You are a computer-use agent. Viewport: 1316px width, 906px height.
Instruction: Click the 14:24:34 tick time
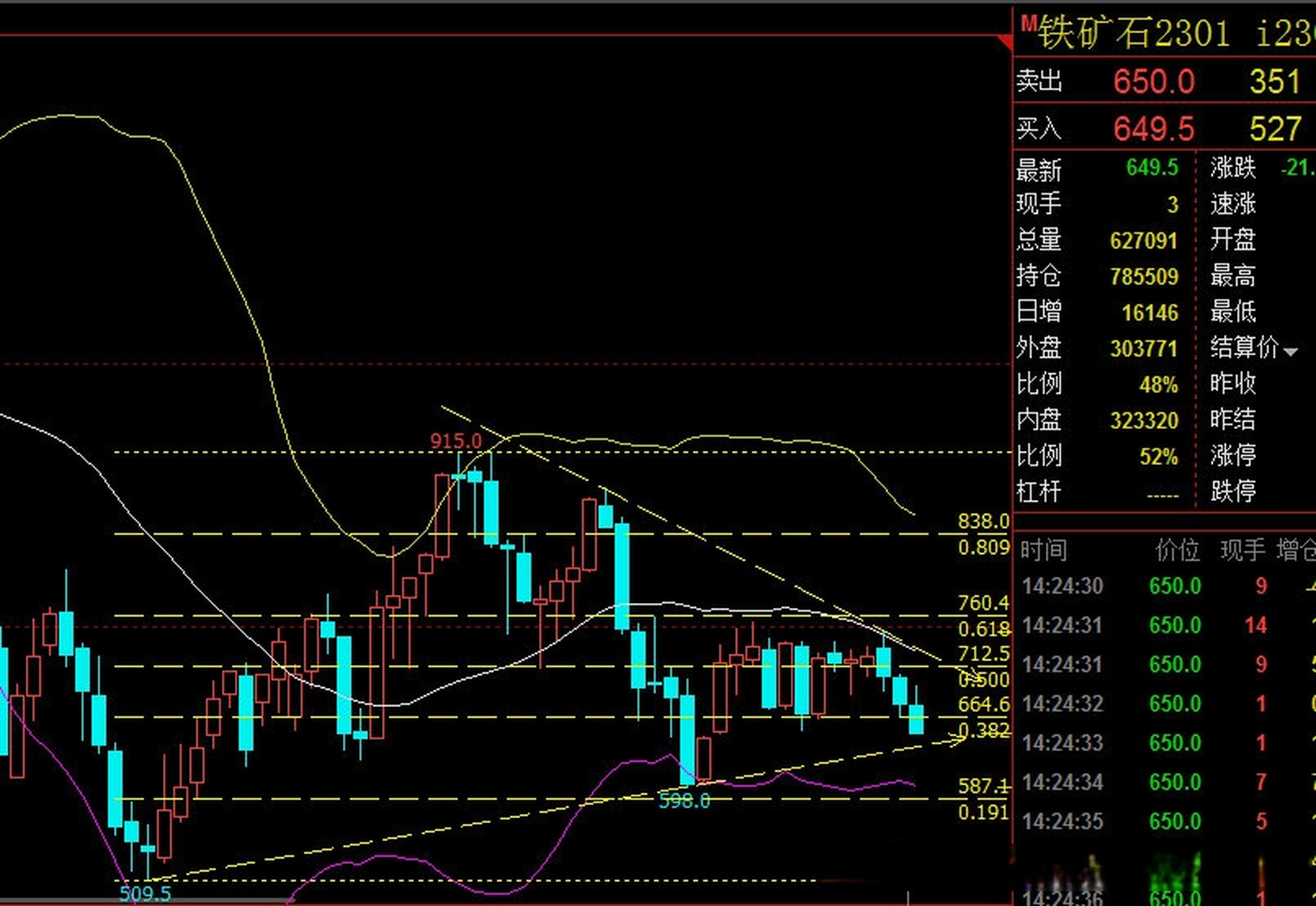tap(1063, 782)
